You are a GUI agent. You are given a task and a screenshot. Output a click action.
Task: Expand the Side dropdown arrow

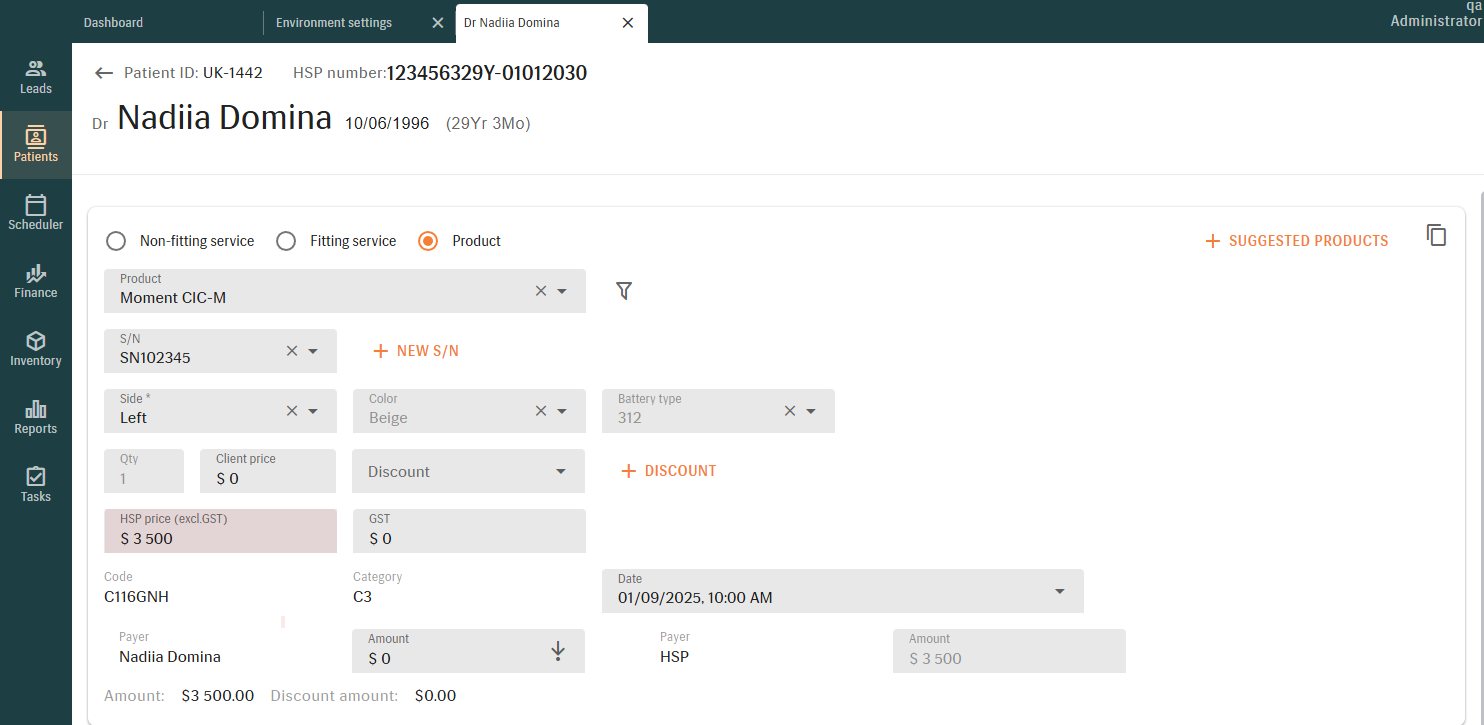(x=313, y=411)
